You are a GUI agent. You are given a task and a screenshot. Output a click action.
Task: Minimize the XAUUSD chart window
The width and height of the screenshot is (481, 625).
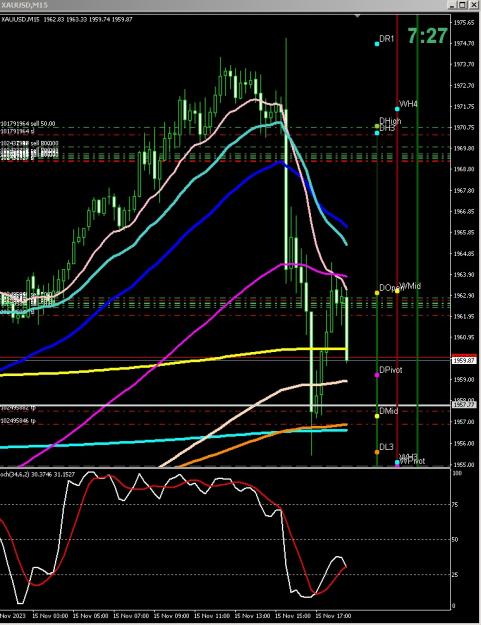452,5
